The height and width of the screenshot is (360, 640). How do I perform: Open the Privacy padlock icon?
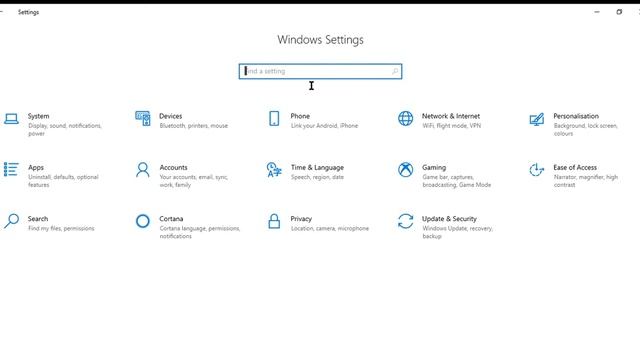(274, 221)
